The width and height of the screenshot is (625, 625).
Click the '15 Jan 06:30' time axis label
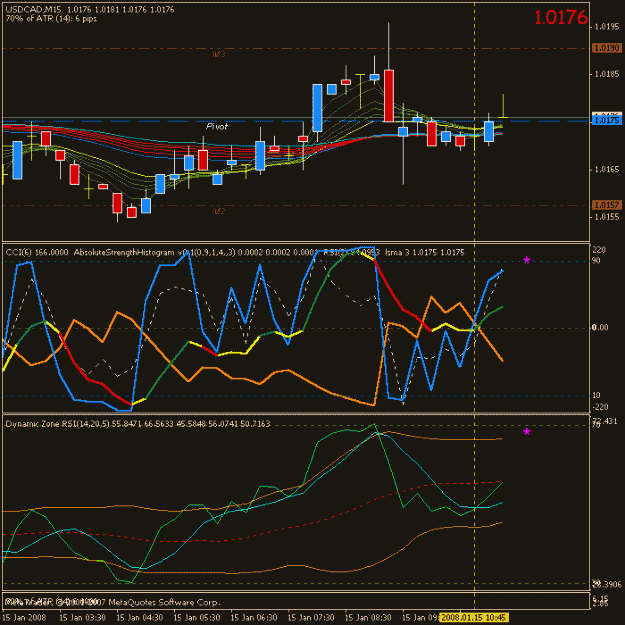[x=254, y=618]
